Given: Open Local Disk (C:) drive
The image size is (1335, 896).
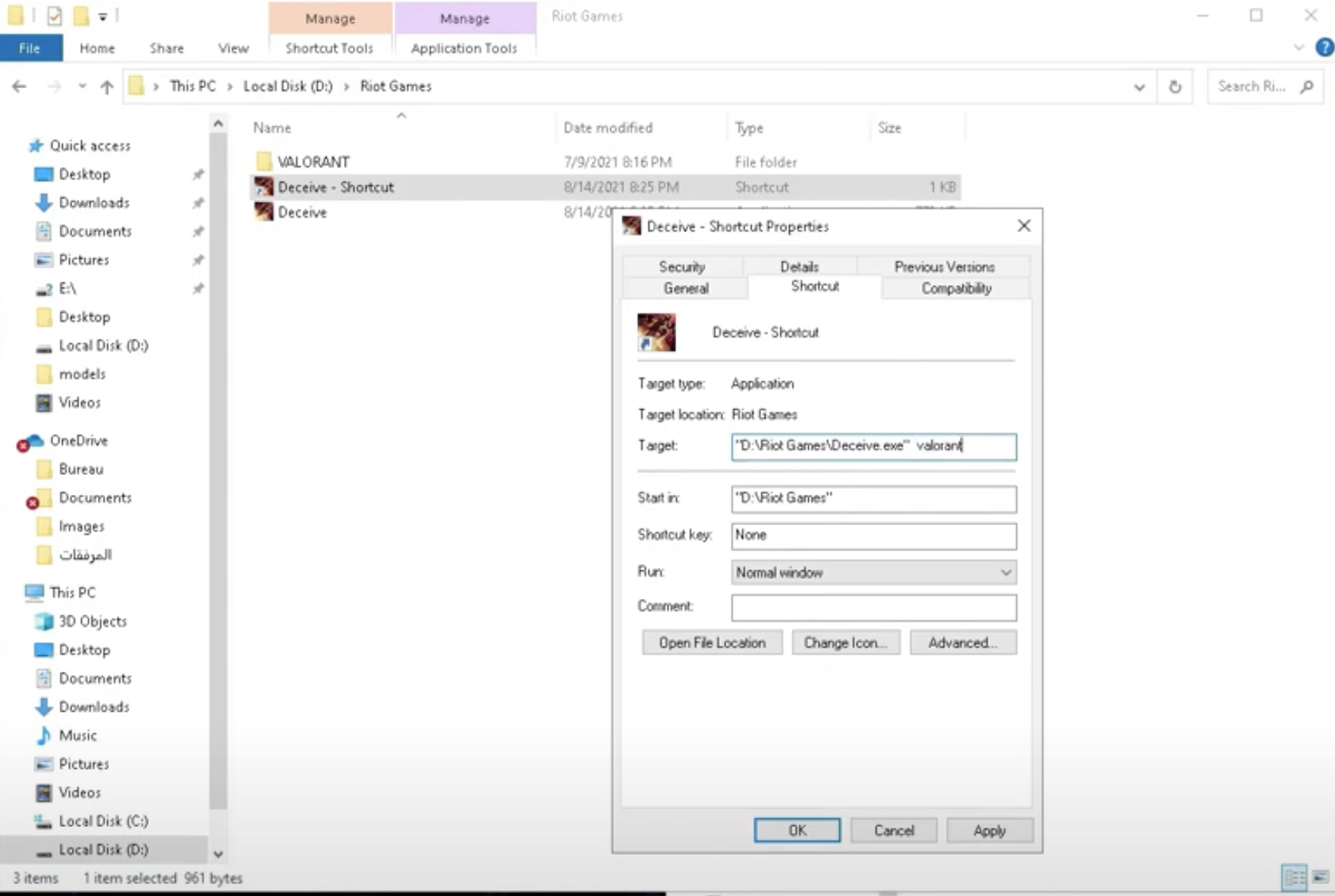Looking at the screenshot, I should pyautogui.click(x=103, y=821).
